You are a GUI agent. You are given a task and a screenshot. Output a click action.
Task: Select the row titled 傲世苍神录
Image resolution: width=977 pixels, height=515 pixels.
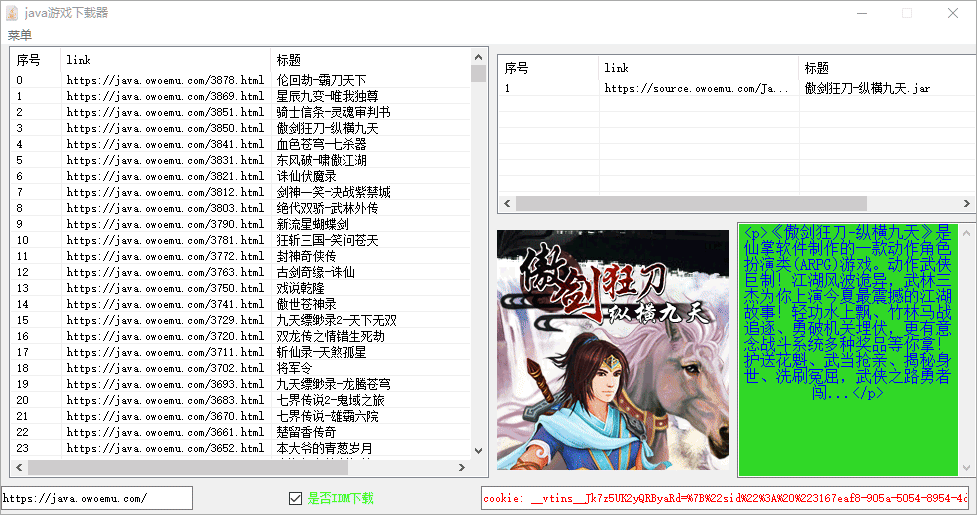click(241, 304)
